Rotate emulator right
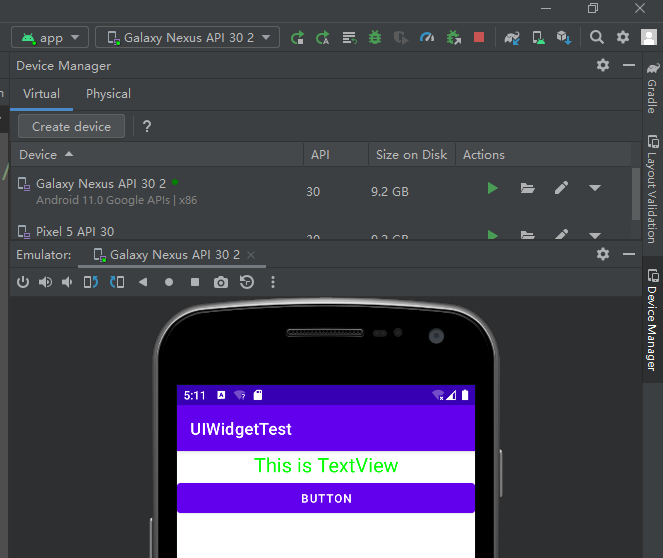663x558 pixels. click(117, 282)
